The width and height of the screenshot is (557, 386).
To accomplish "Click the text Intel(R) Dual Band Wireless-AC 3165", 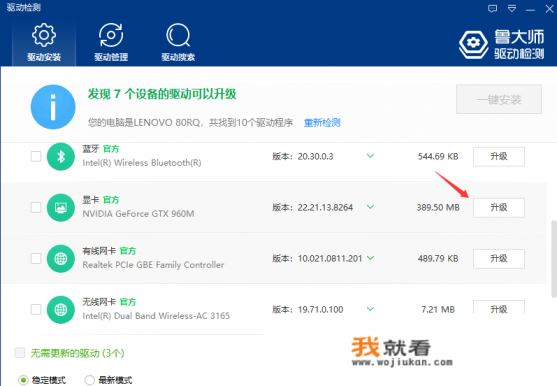I will click(x=156, y=316).
